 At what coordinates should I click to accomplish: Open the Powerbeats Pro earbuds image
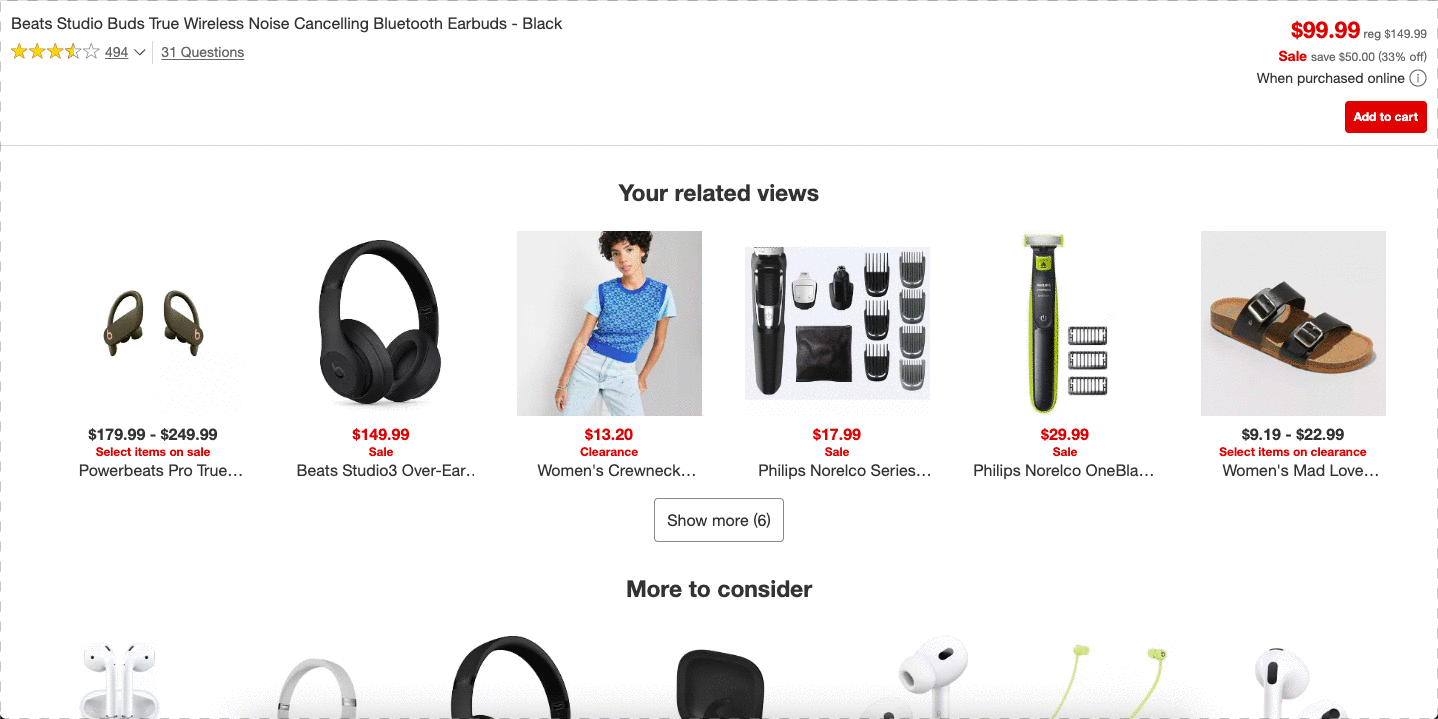click(153, 323)
